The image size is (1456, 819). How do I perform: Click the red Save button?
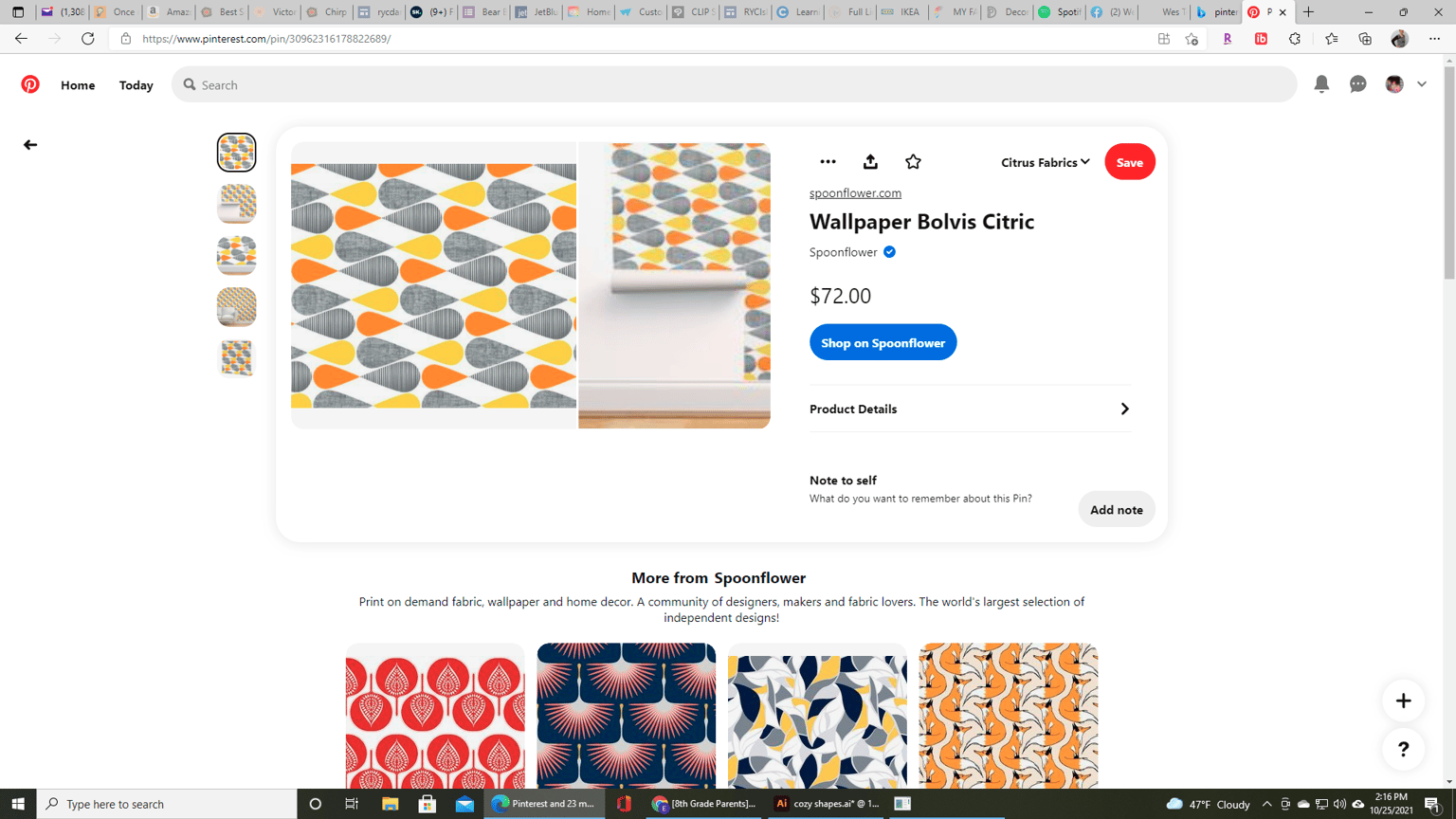point(1129,162)
